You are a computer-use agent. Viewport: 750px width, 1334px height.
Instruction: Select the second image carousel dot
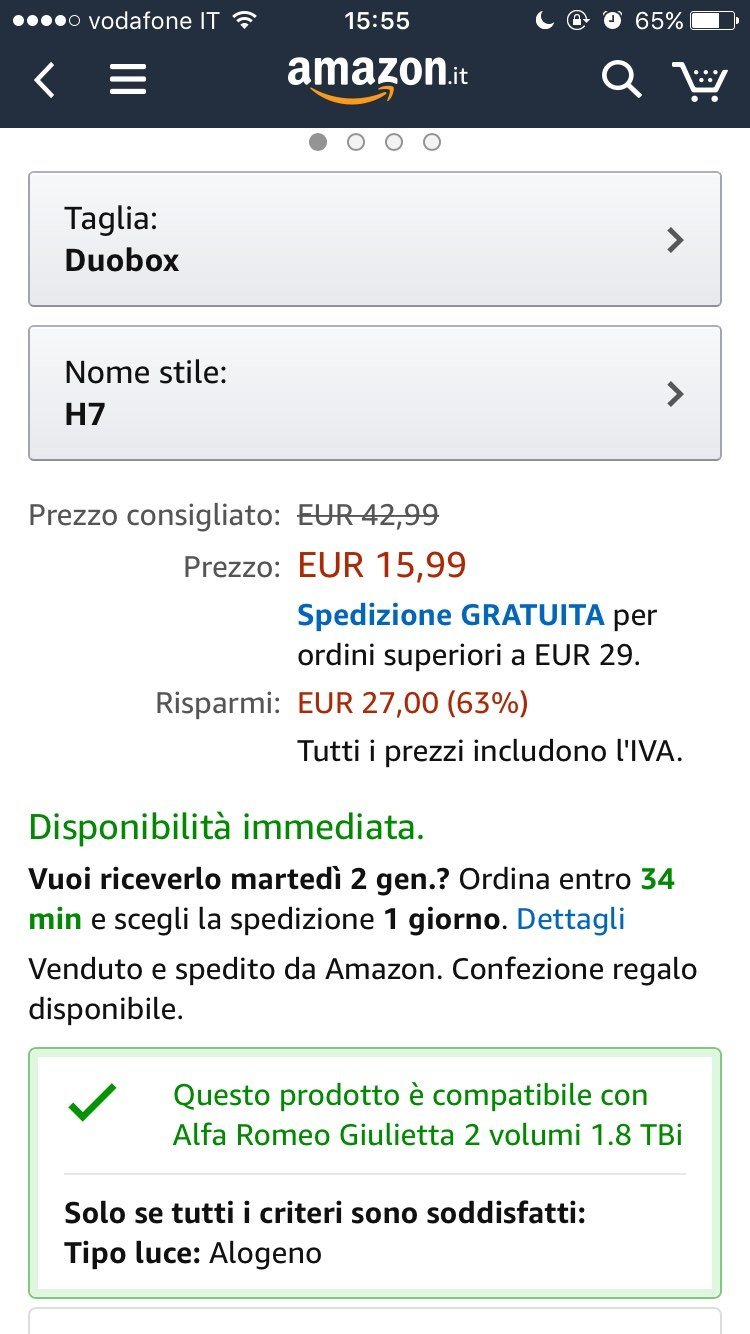pyautogui.click(x=356, y=142)
